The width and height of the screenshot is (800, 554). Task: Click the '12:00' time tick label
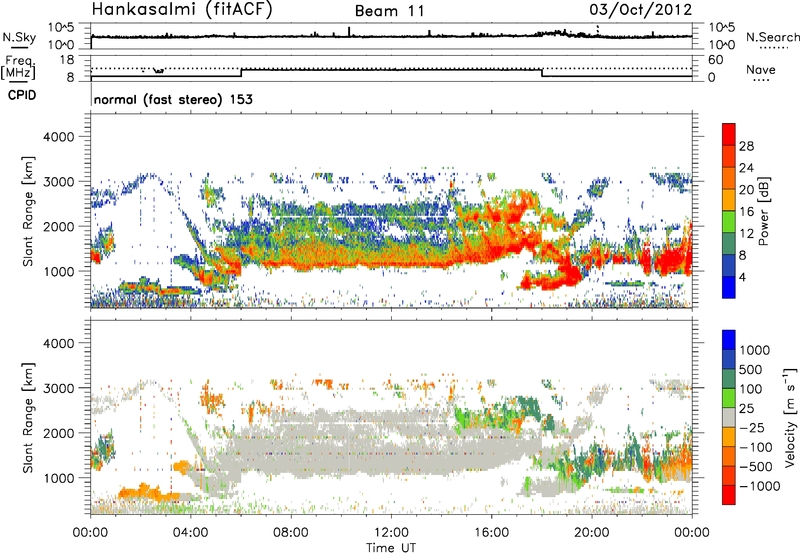391,533
